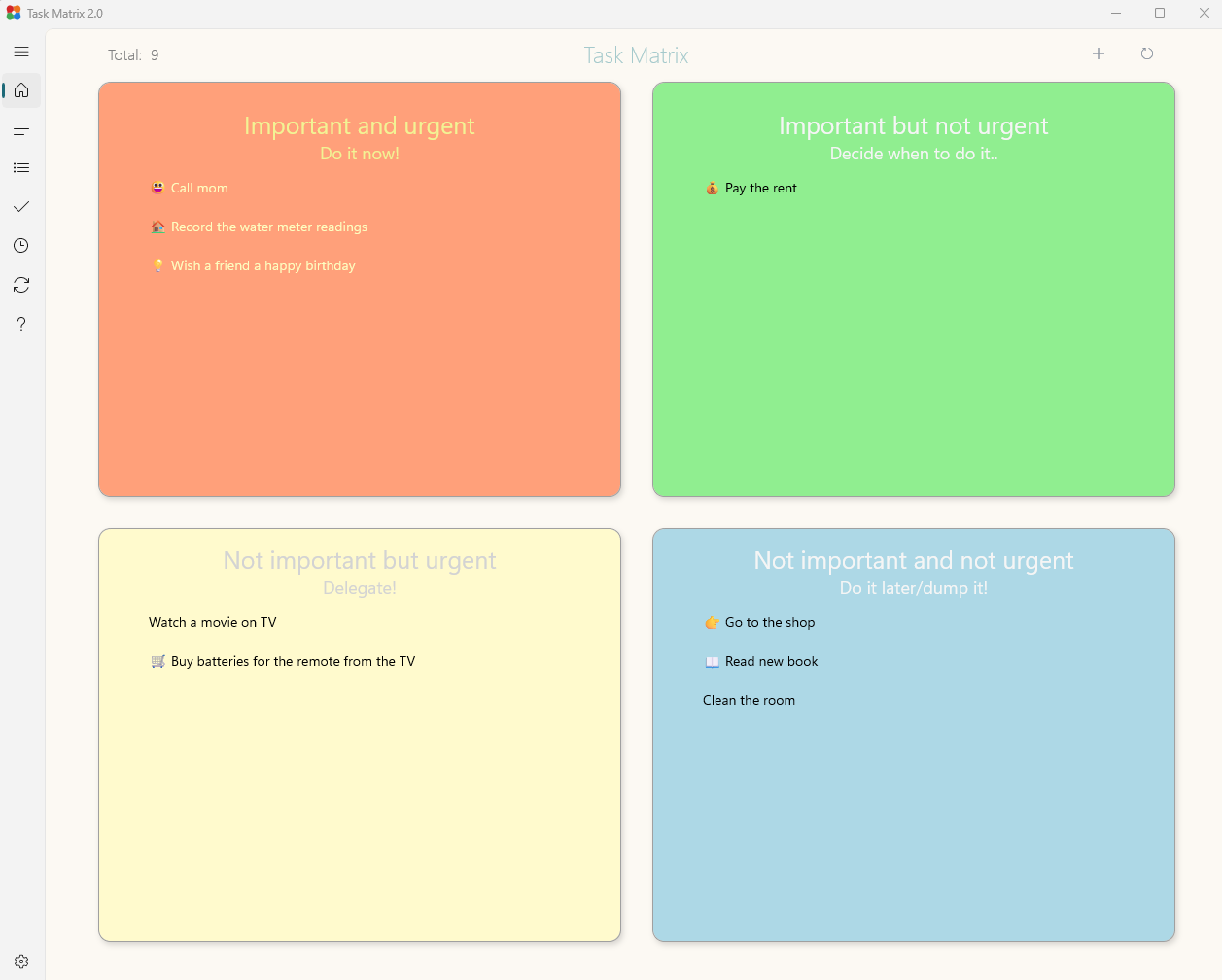Open the sync arrows page
This screenshot has width=1222, height=980.
click(21, 285)
